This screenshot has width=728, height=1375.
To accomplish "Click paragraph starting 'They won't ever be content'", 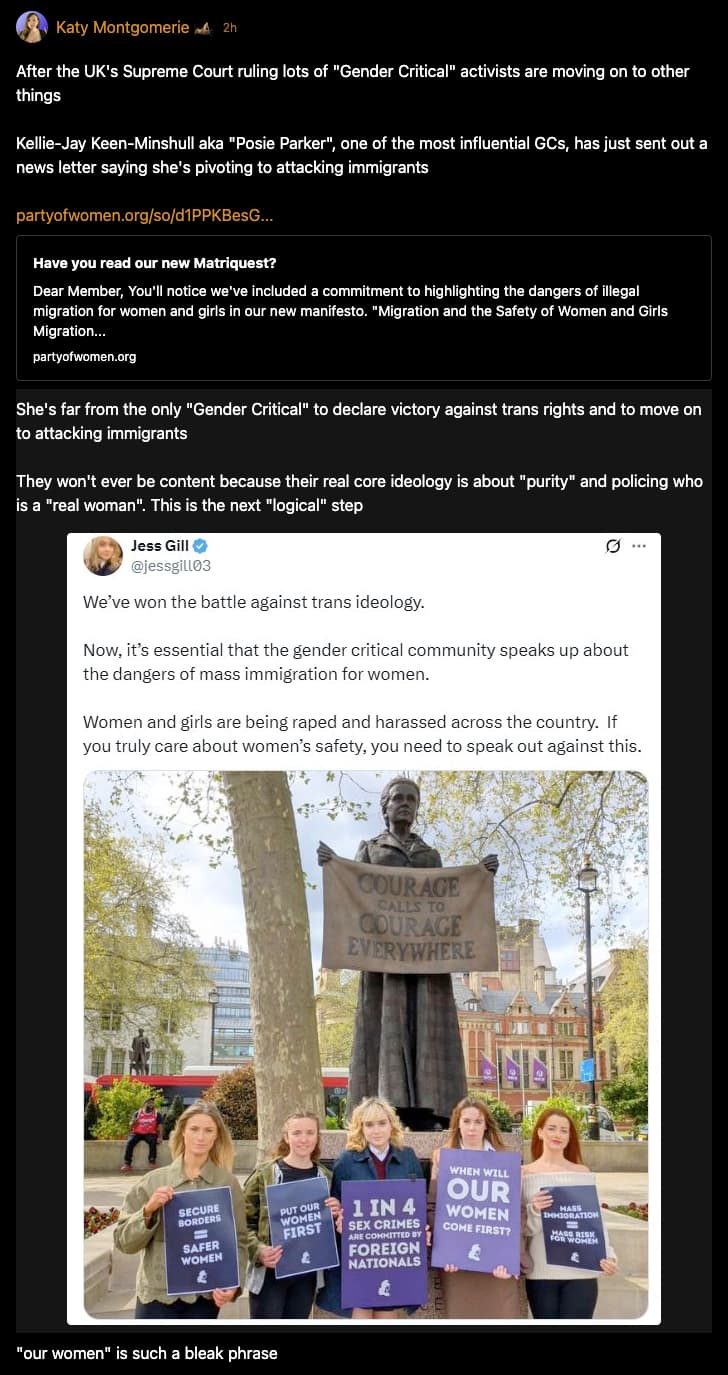I will pyautogui.click(x=360, y=493).
